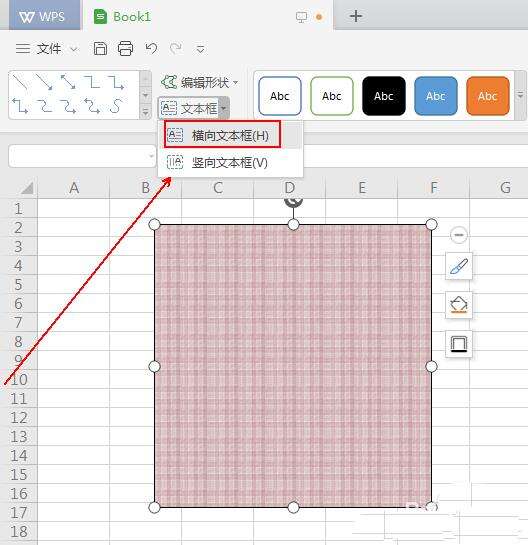Viewport: 528px width, 545px height.
Task: Click the shape style brush icon
Action: pyautogui.click(x=459, y=266)
